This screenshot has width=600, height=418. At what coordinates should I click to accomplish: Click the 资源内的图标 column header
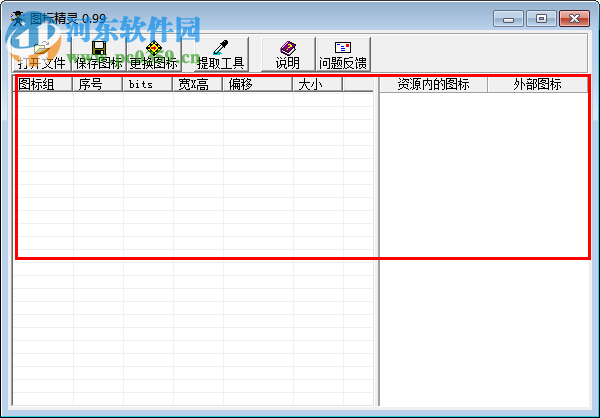pos(434,84)
